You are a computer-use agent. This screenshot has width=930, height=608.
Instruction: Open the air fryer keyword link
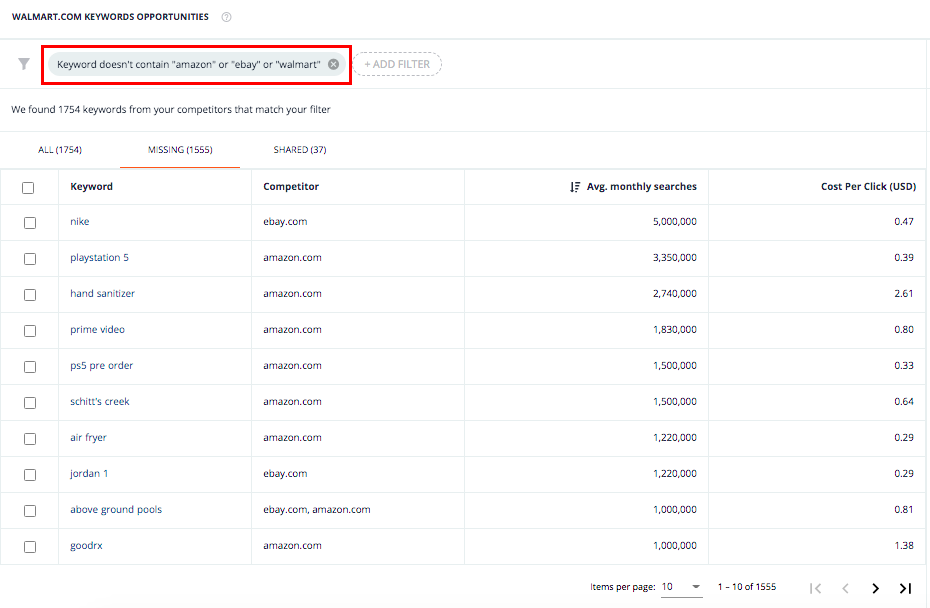pyautogui.click(x=88, y=437)
